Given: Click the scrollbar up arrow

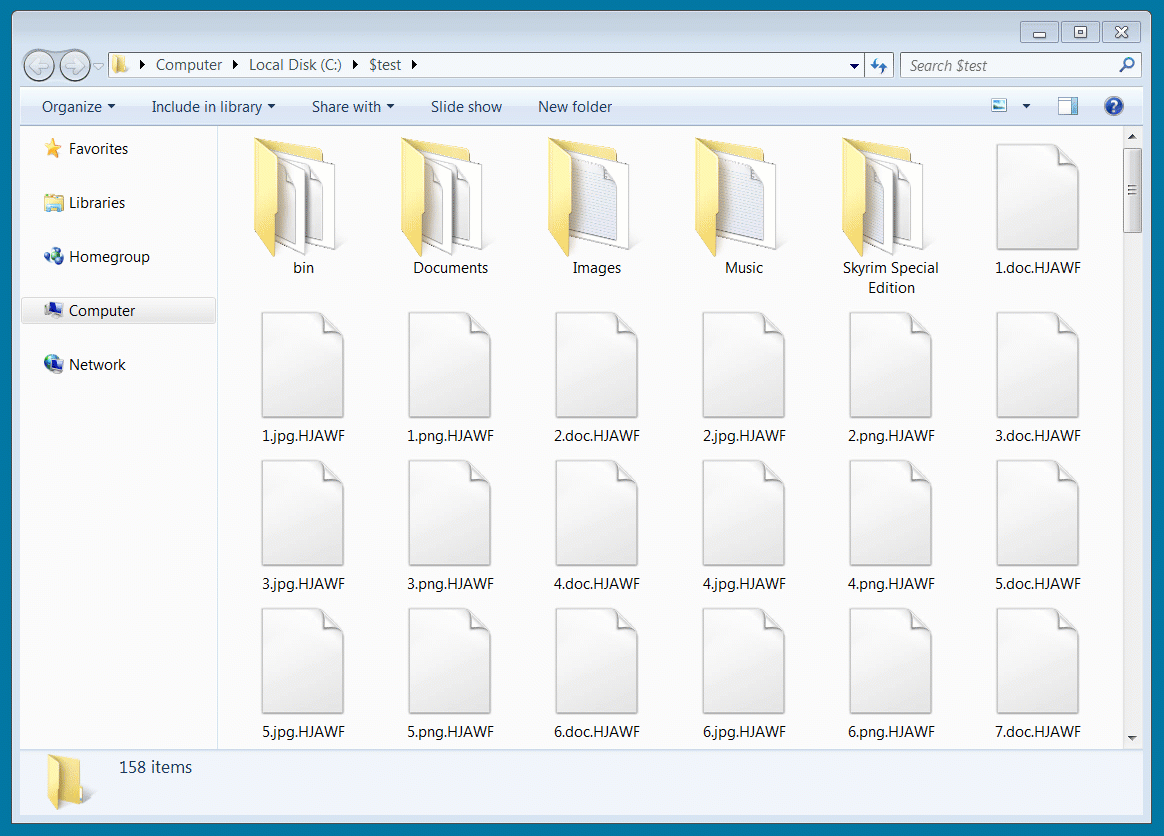Looking at the screenshot, I should pos(1132,137).
